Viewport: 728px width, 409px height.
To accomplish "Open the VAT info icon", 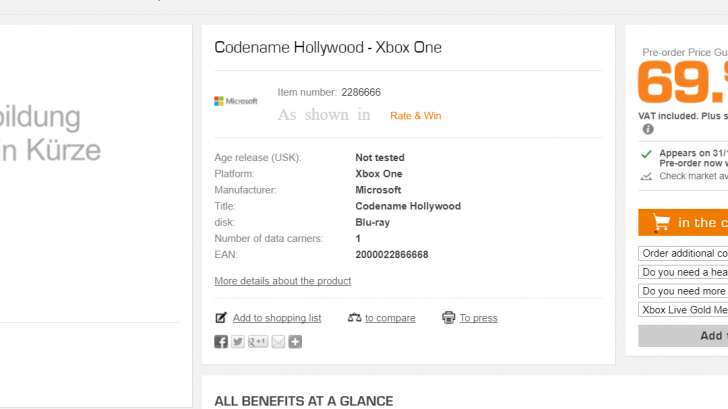I will tap(648, 129).
